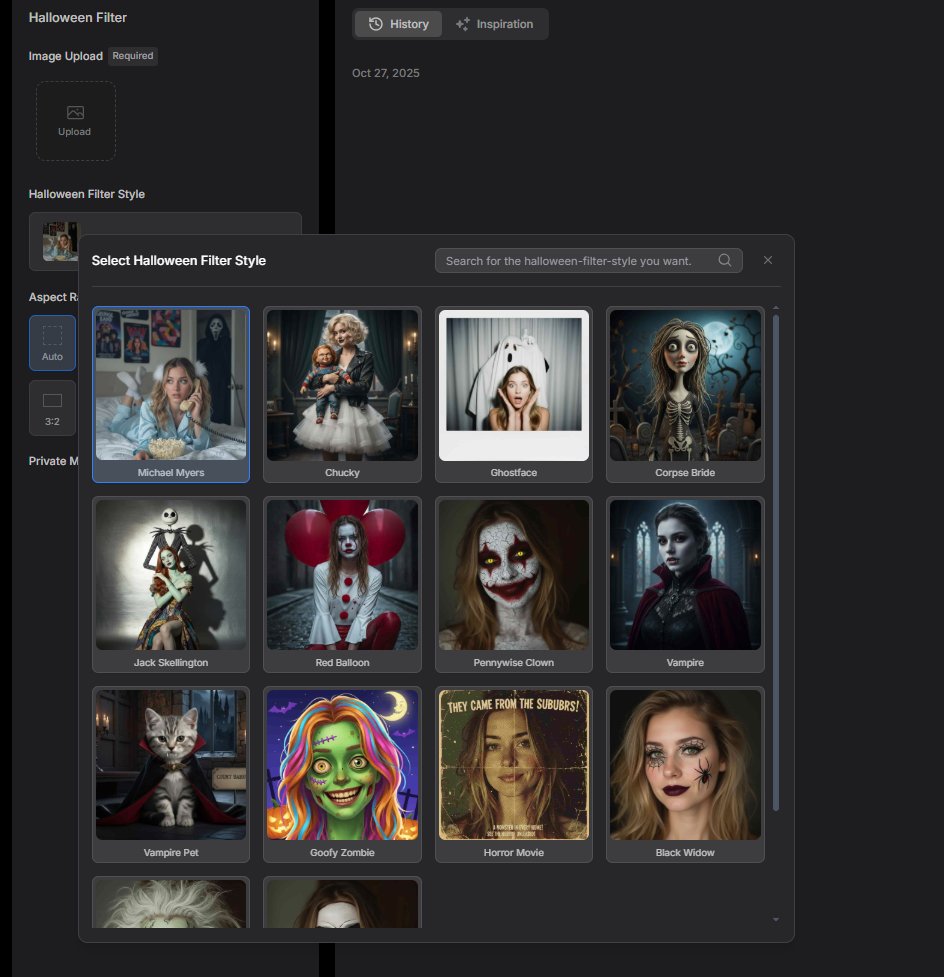Pick the Horror Movie poster style
Screen dimensions: 944x977
(513, 774)
